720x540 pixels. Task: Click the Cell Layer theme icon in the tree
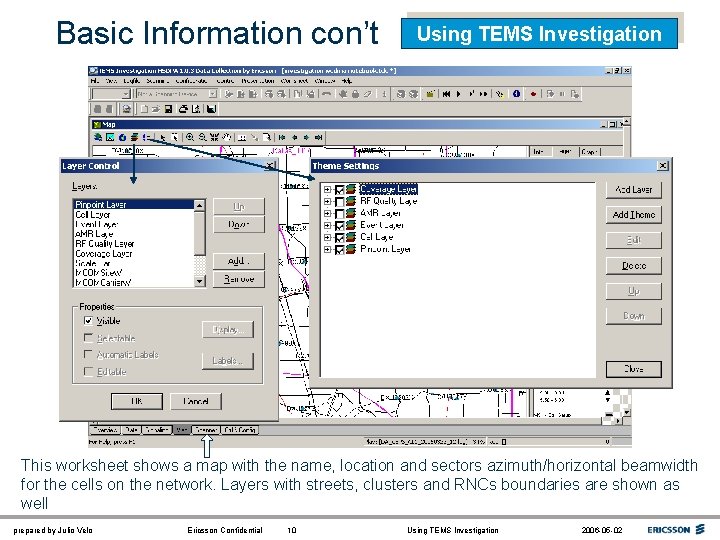tap(351, 237)
